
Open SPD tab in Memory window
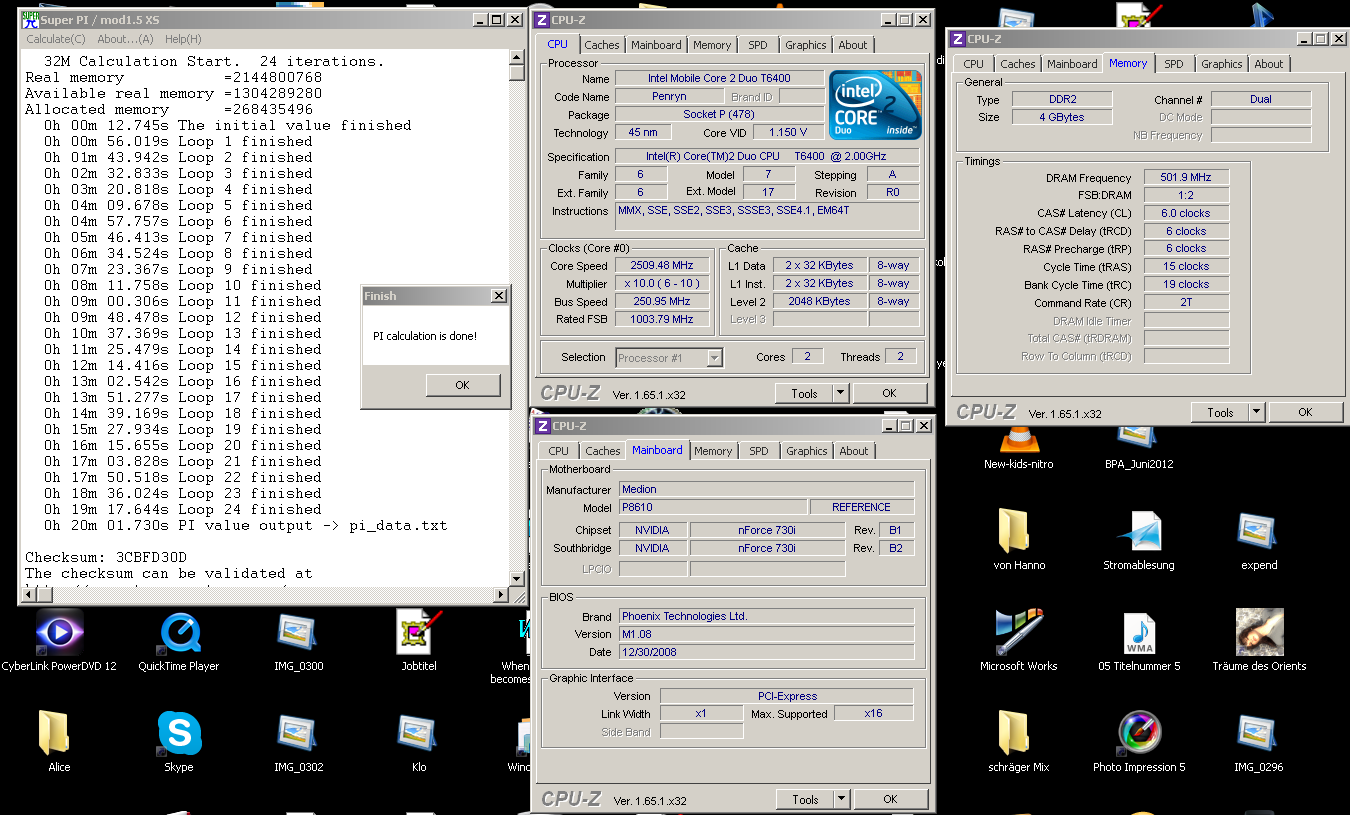point(1174,64)
